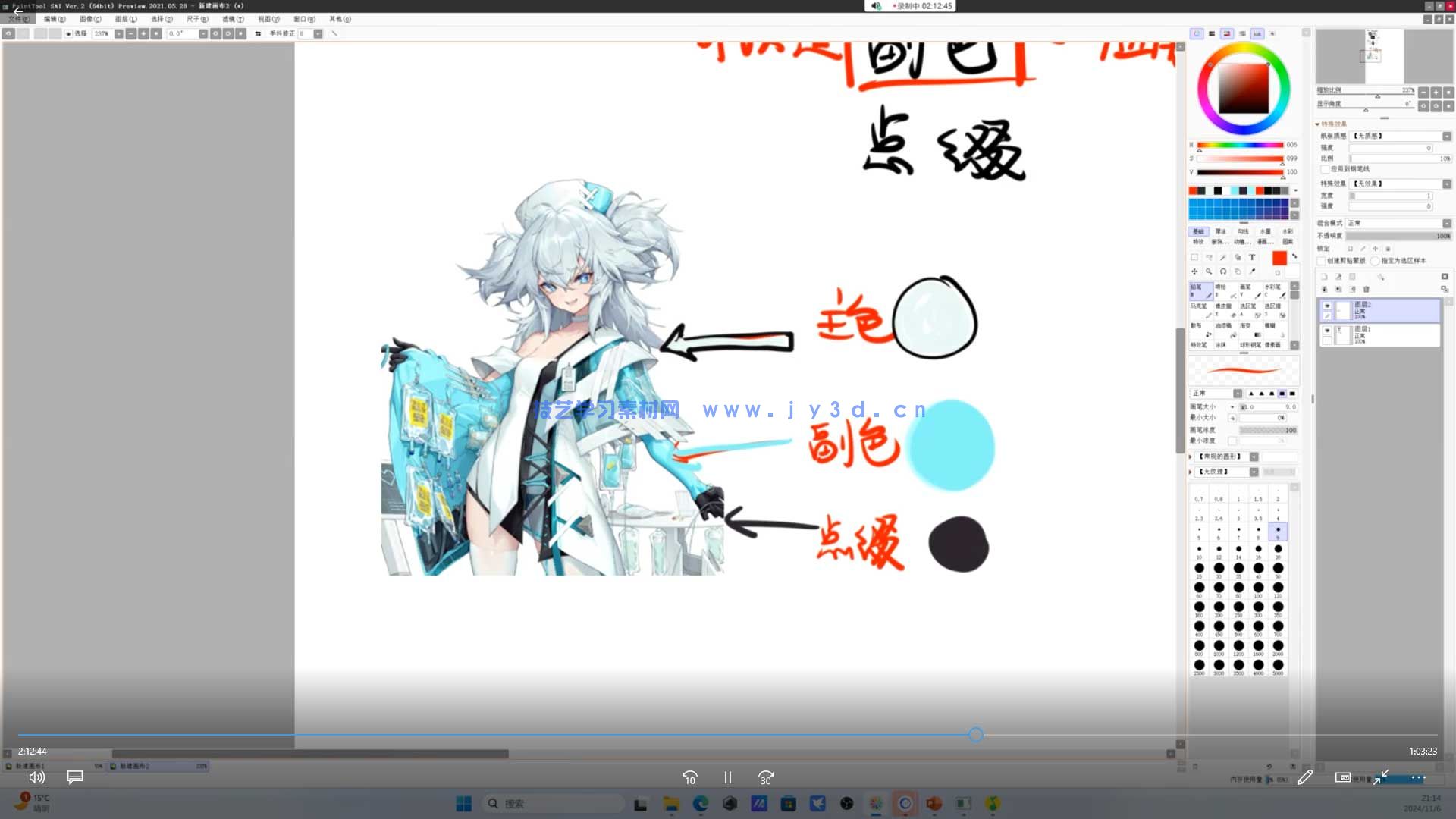The height and width of the screenshot is (819, 1456).
Task: Open the layer blend mode dropdown showing 正常
Action: [x=1445, y=223]
